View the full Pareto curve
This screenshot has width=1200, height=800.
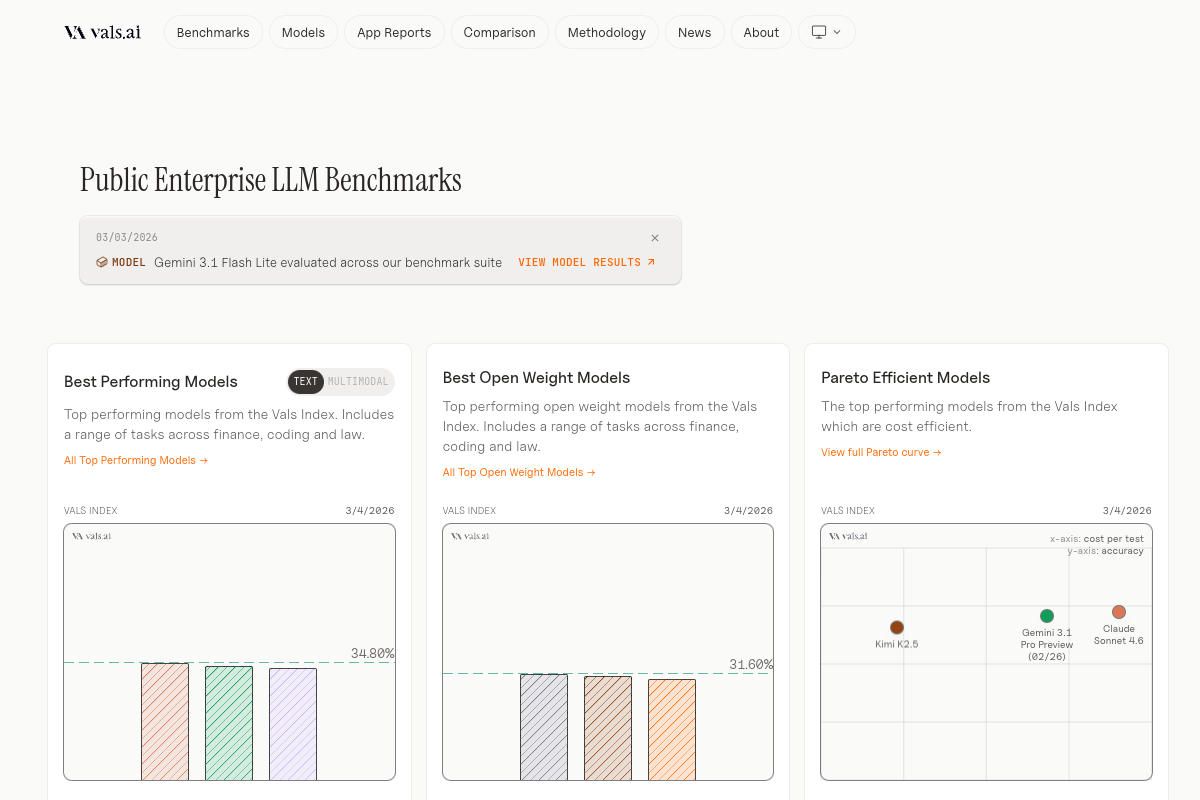[x=881, y=452]
